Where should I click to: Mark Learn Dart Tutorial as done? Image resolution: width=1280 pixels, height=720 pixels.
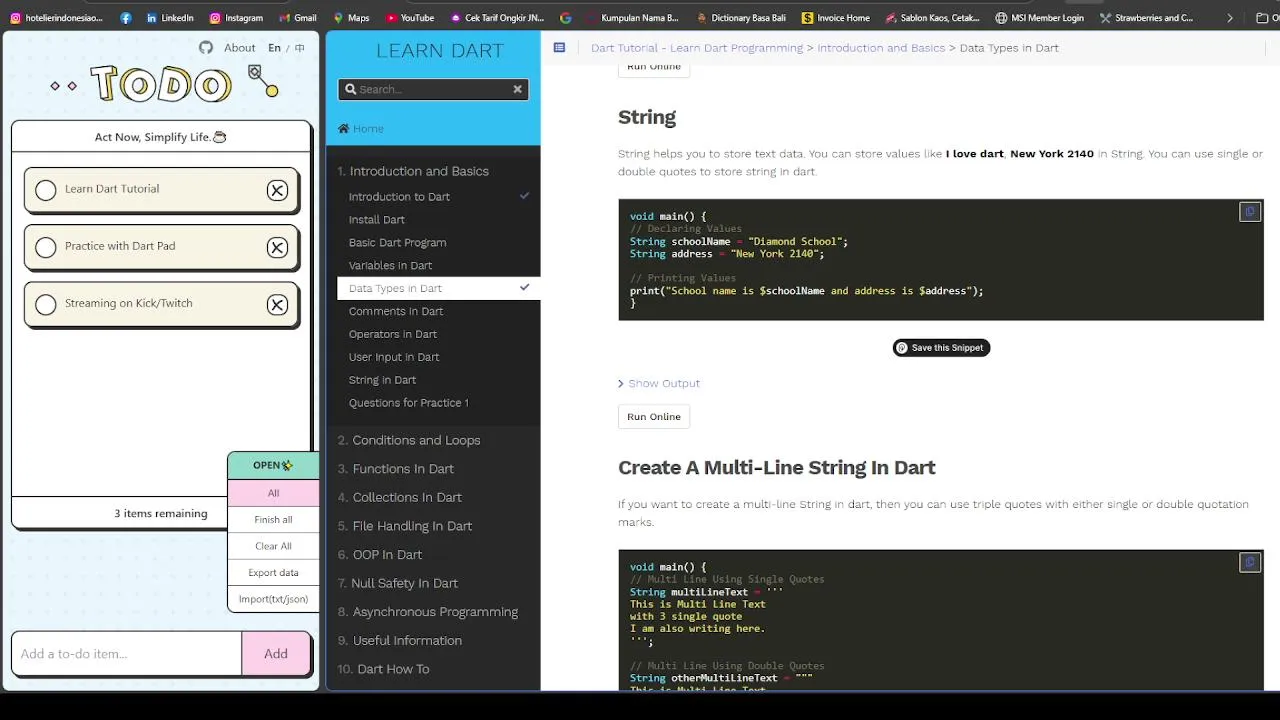(x=46, y=190)
